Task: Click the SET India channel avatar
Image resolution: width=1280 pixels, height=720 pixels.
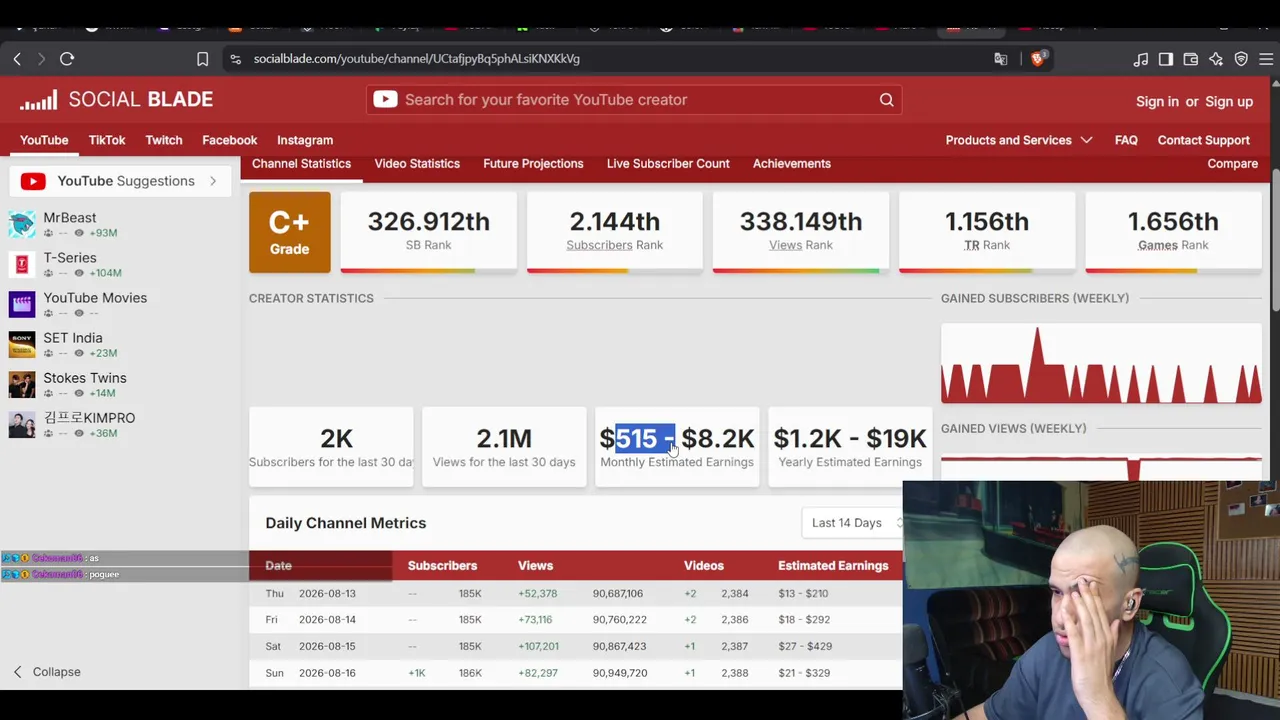Action: pyautogui.click(x=22, y=344)
